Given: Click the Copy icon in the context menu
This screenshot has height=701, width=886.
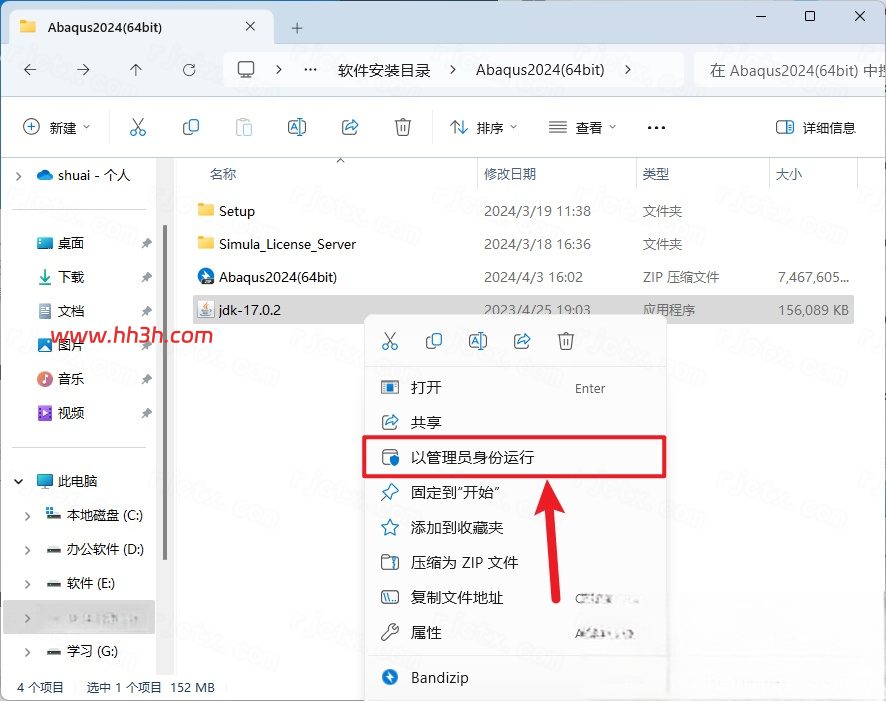Looking at the screenshot, I should pos(433,341).
